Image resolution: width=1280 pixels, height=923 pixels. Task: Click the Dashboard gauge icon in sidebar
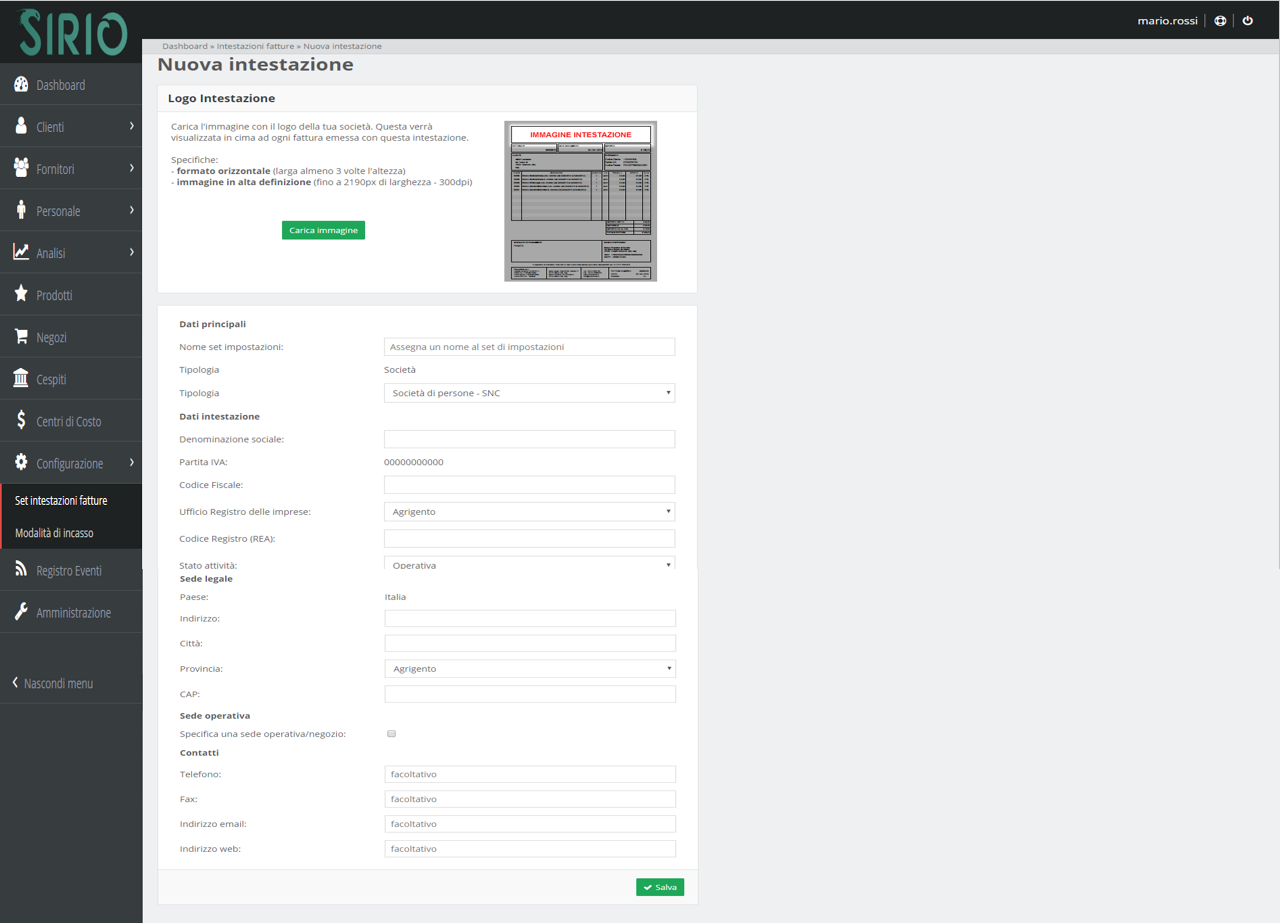click(21, 85)
